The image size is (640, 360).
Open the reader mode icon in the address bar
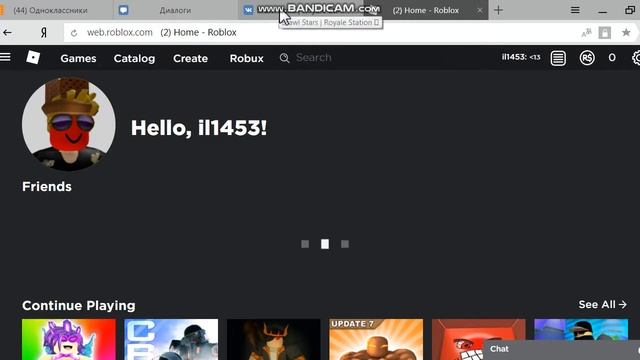tap(604, 33)
